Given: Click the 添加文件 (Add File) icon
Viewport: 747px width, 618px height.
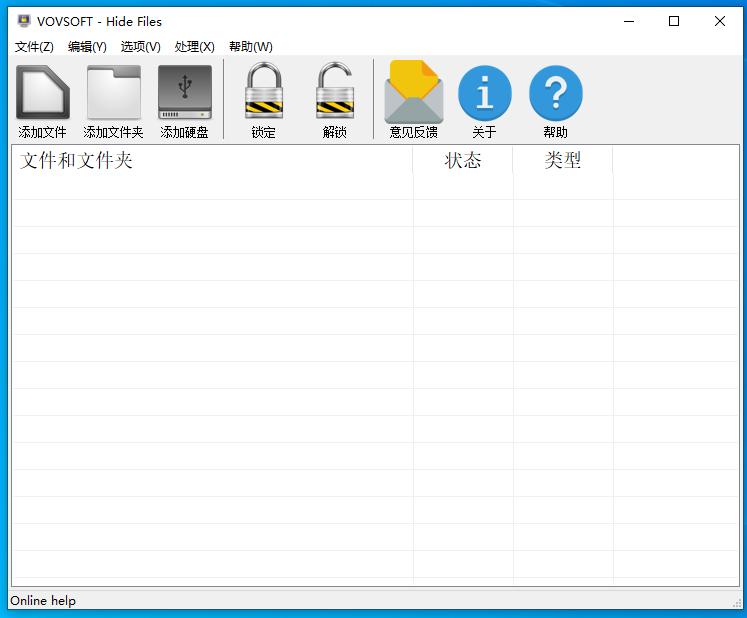Looking at the screenshot, I should click(x=42, y=93).
